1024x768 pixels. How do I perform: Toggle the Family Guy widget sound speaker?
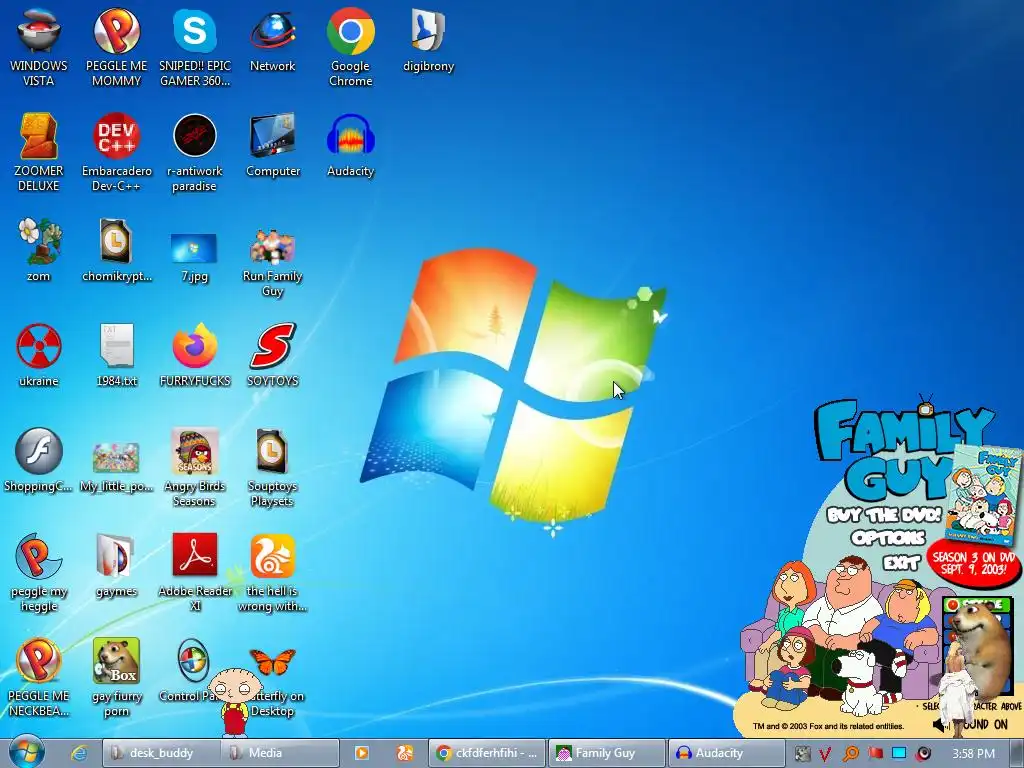pyautogui.click(x=939, y=725)
